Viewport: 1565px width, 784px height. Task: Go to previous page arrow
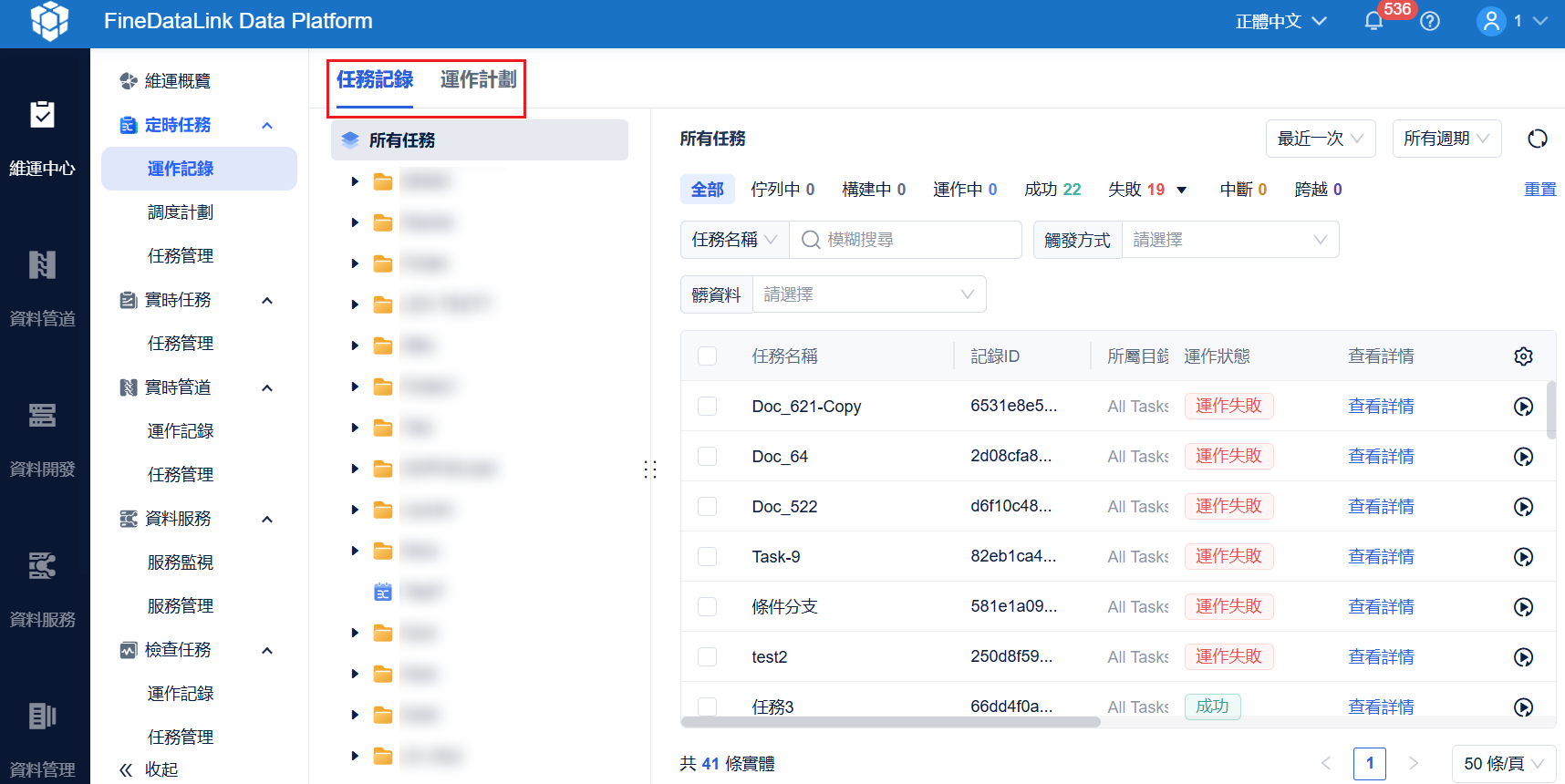(1326, 763)
